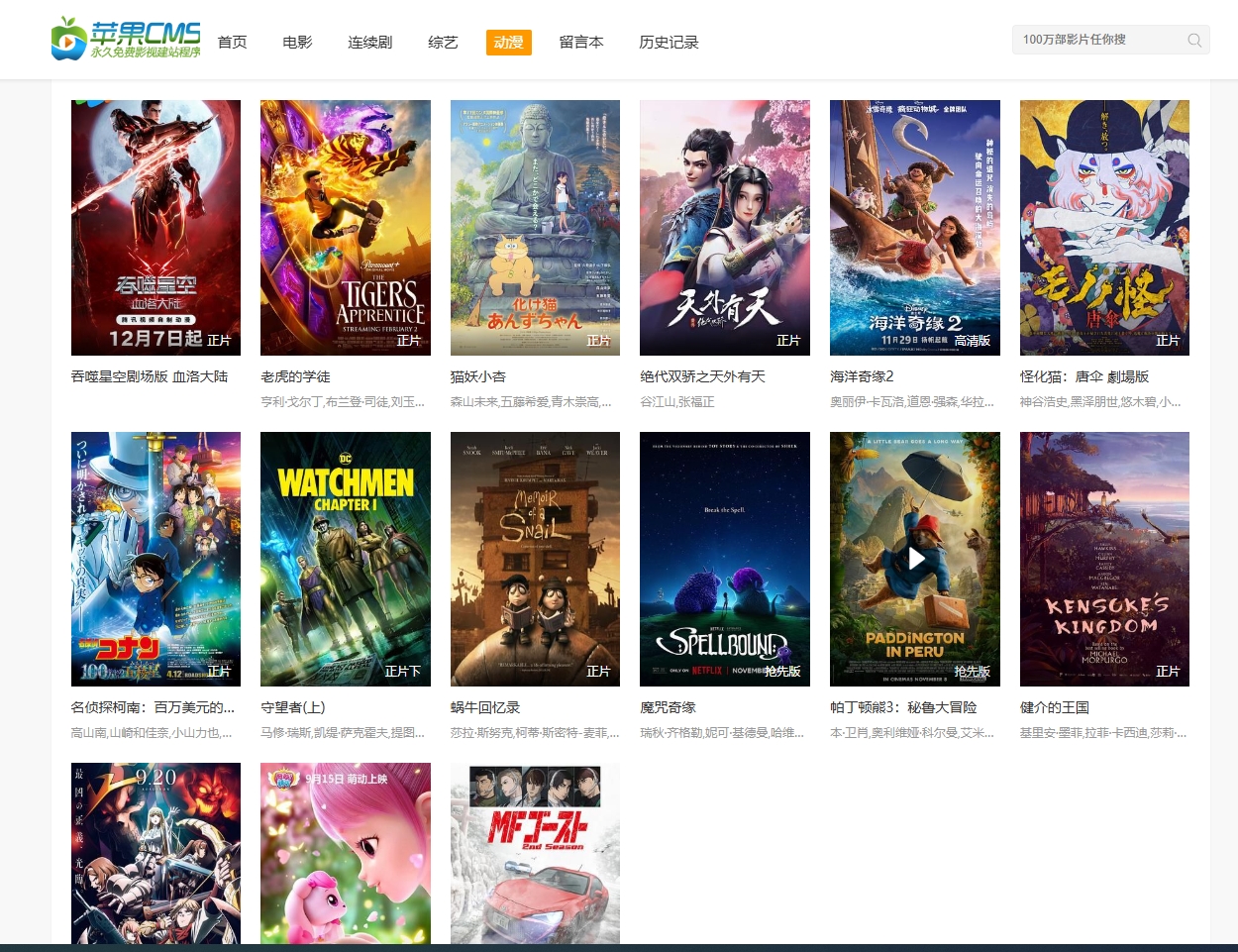
Task: Open the Memoir of a Snail poster
Action: tap(535, 559)
